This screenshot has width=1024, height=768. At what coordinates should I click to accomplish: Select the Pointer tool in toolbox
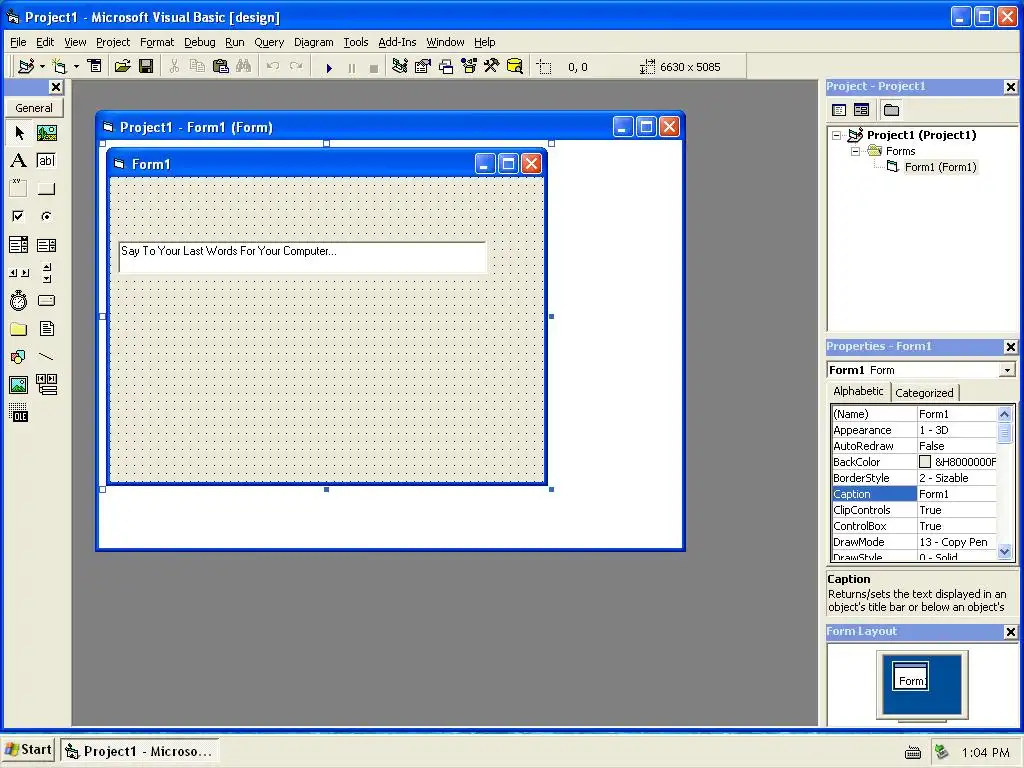click(x=19, y=133)
